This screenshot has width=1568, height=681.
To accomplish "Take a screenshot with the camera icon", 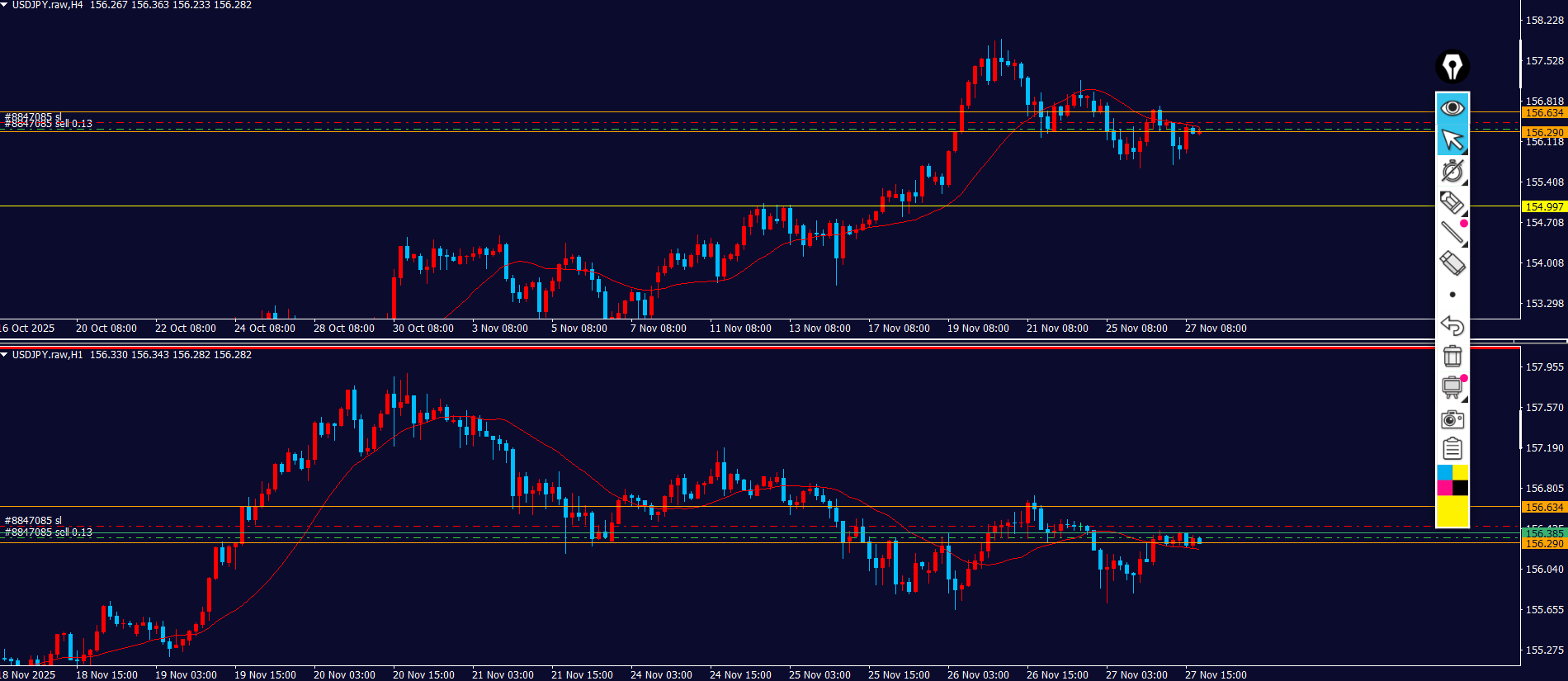I will 1452,419.
